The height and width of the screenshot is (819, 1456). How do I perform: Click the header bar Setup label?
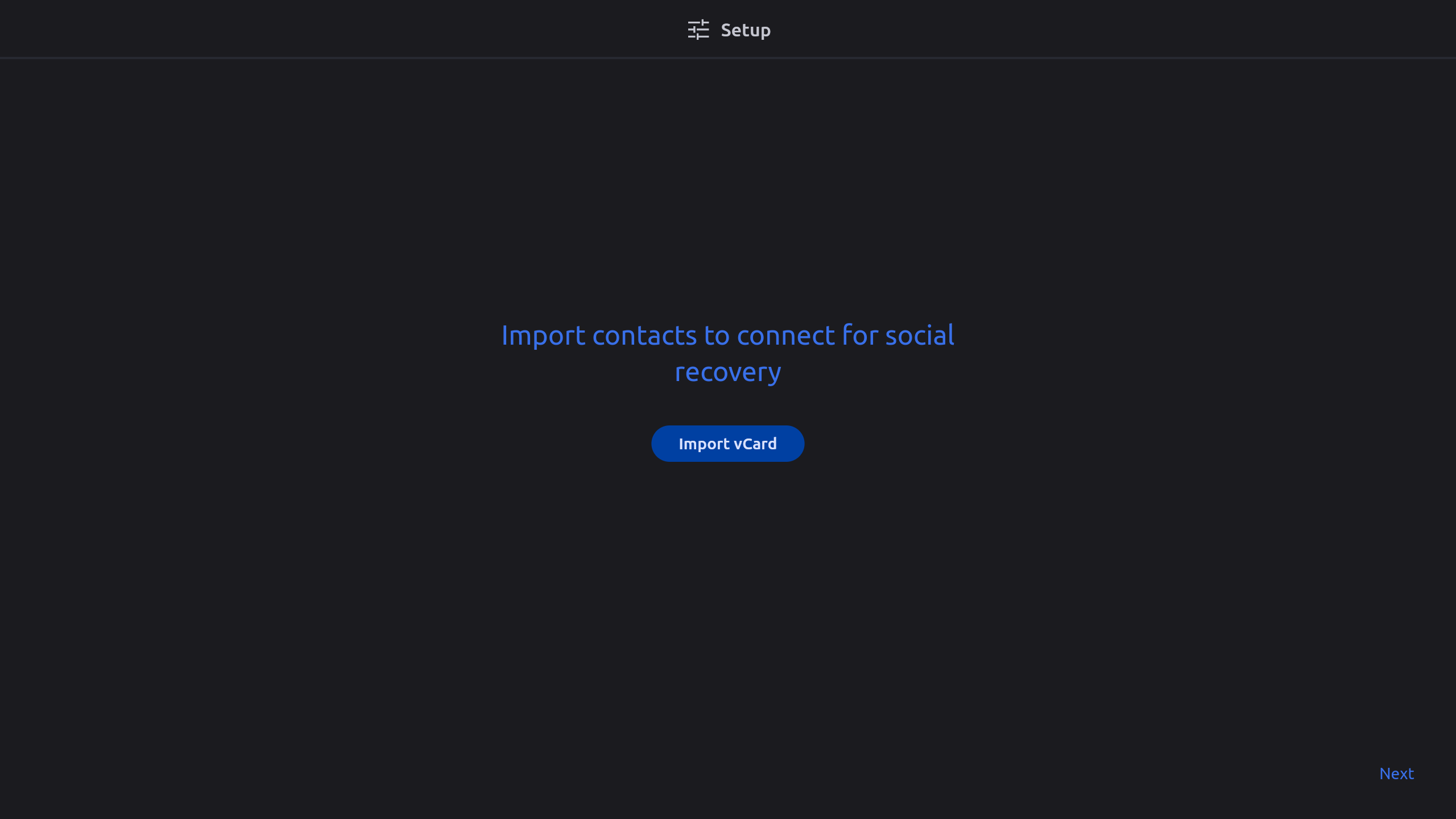pyautogui.click(x=746, y=30)
